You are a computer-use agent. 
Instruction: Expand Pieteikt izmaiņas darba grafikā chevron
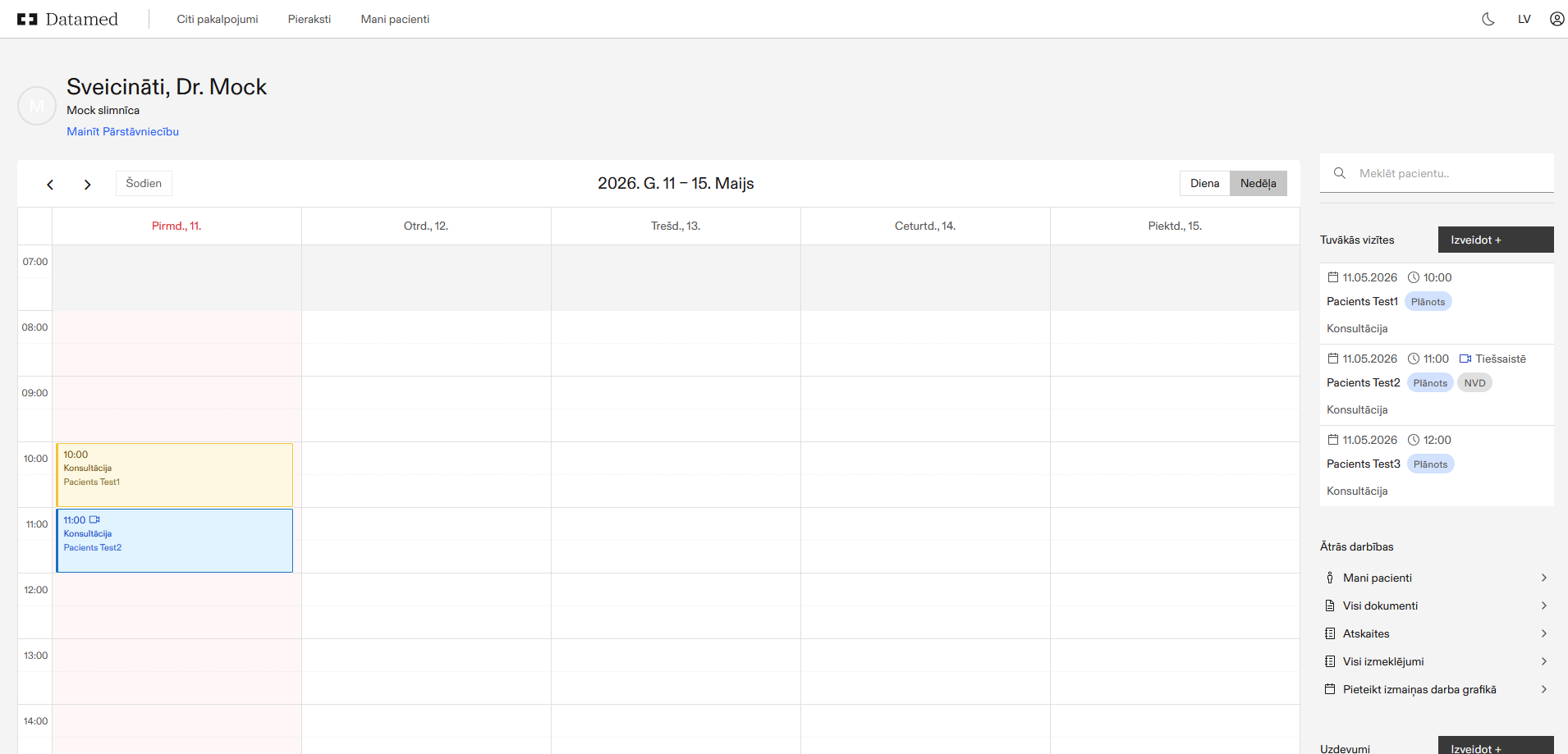pos(1543,689)
